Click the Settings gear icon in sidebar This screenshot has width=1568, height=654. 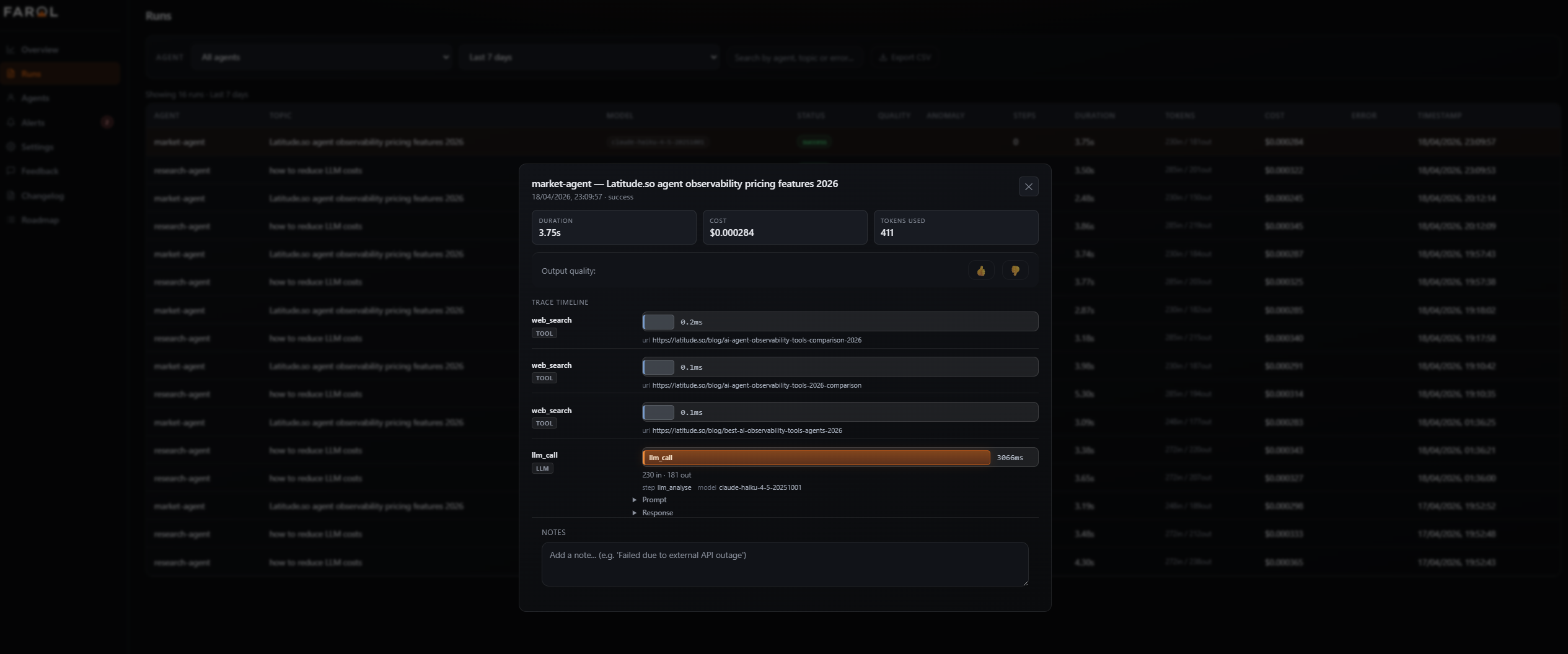pos(11,147)
